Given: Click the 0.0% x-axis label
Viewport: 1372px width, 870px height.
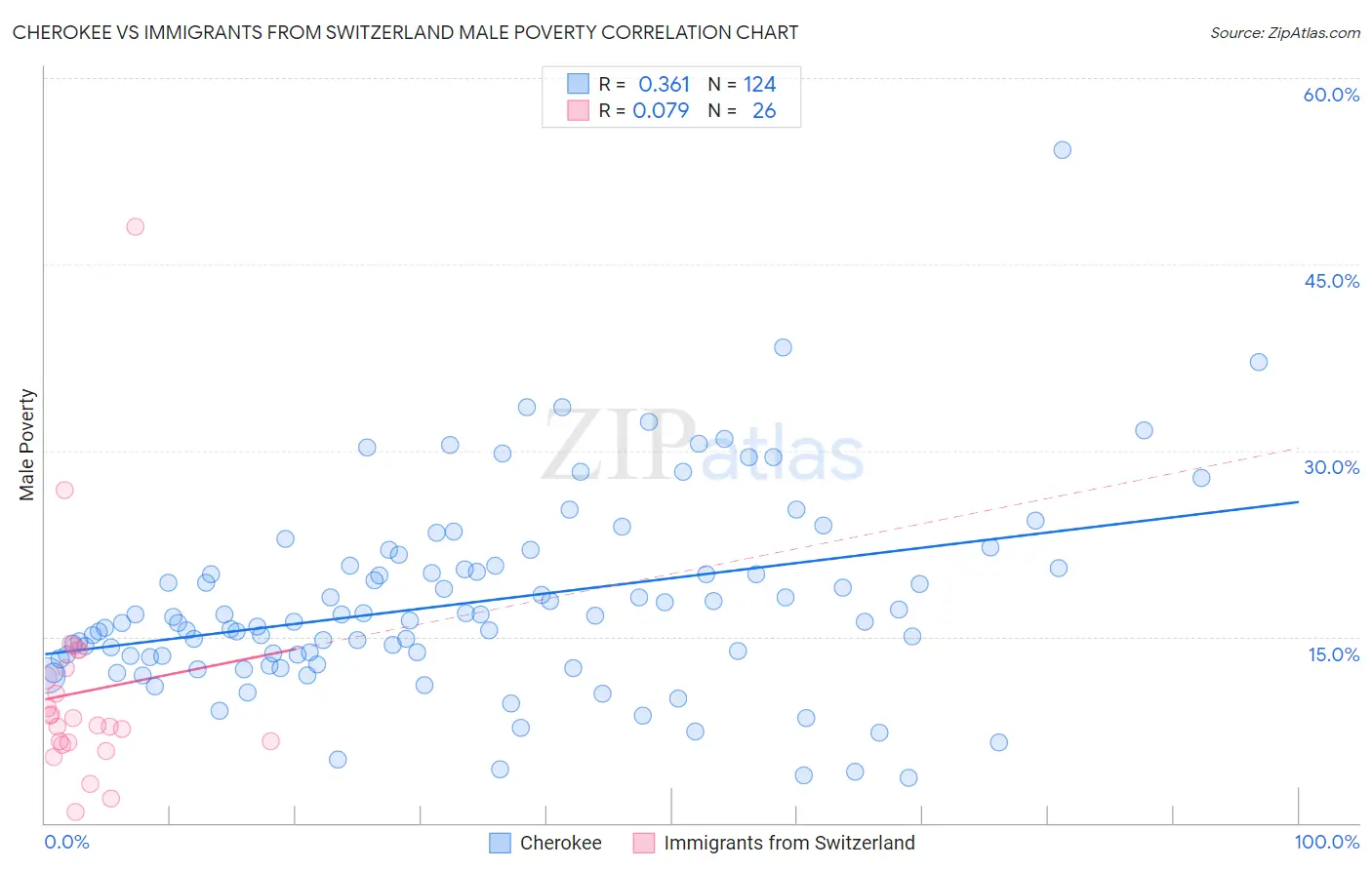Looking at the screenshot, I should [x=66, y=842].
